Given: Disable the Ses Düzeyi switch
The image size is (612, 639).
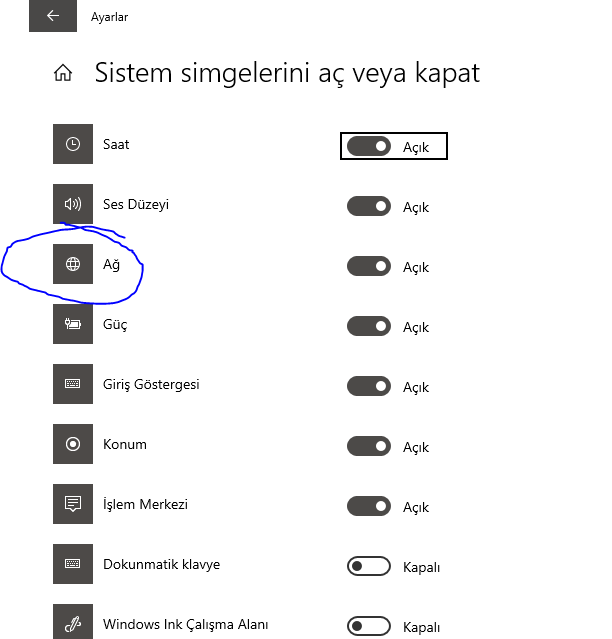Looking at the screenshot, I should pyautogui.click(x=368, y=207).
